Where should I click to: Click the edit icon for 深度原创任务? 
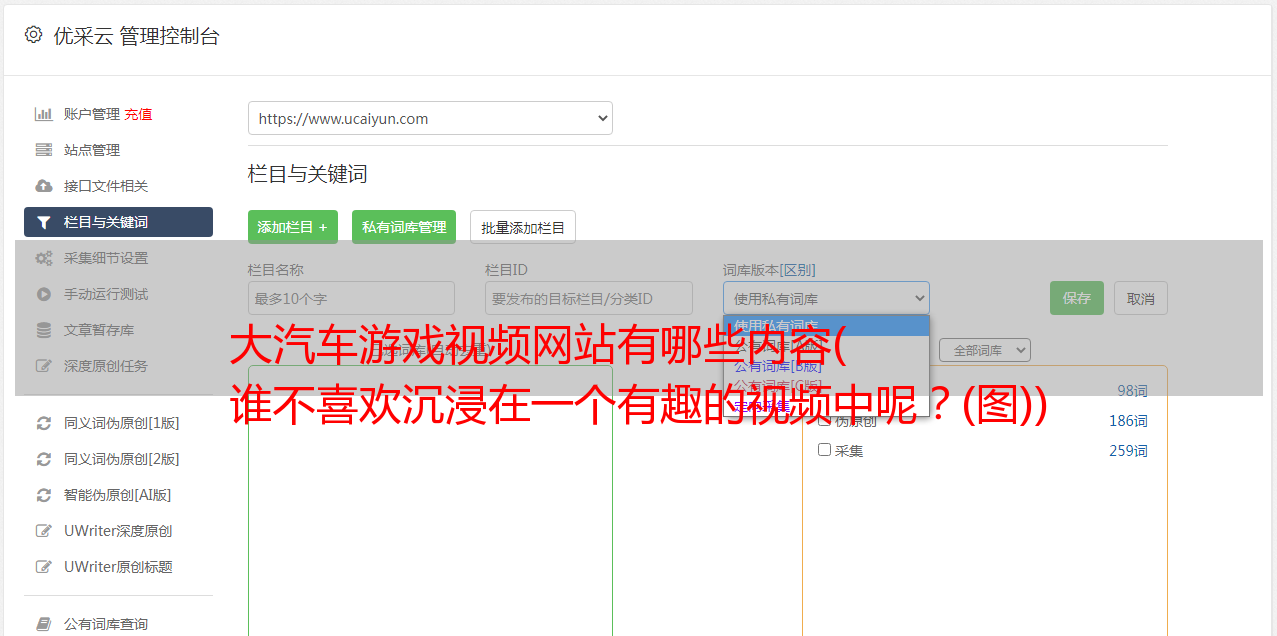[44, 366]
